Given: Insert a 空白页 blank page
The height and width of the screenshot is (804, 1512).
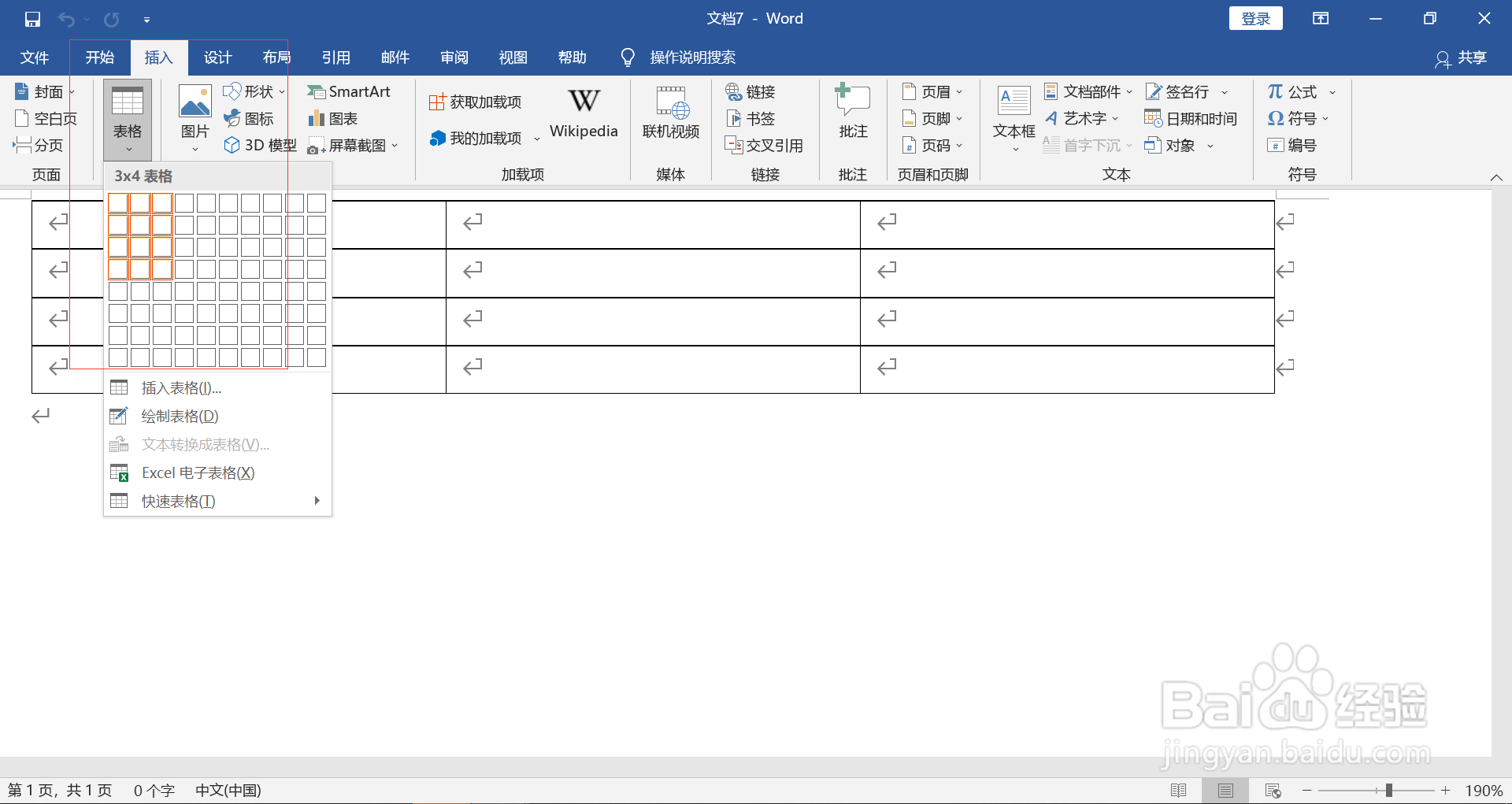Looking at the screenshot, I should pos(46,119).
